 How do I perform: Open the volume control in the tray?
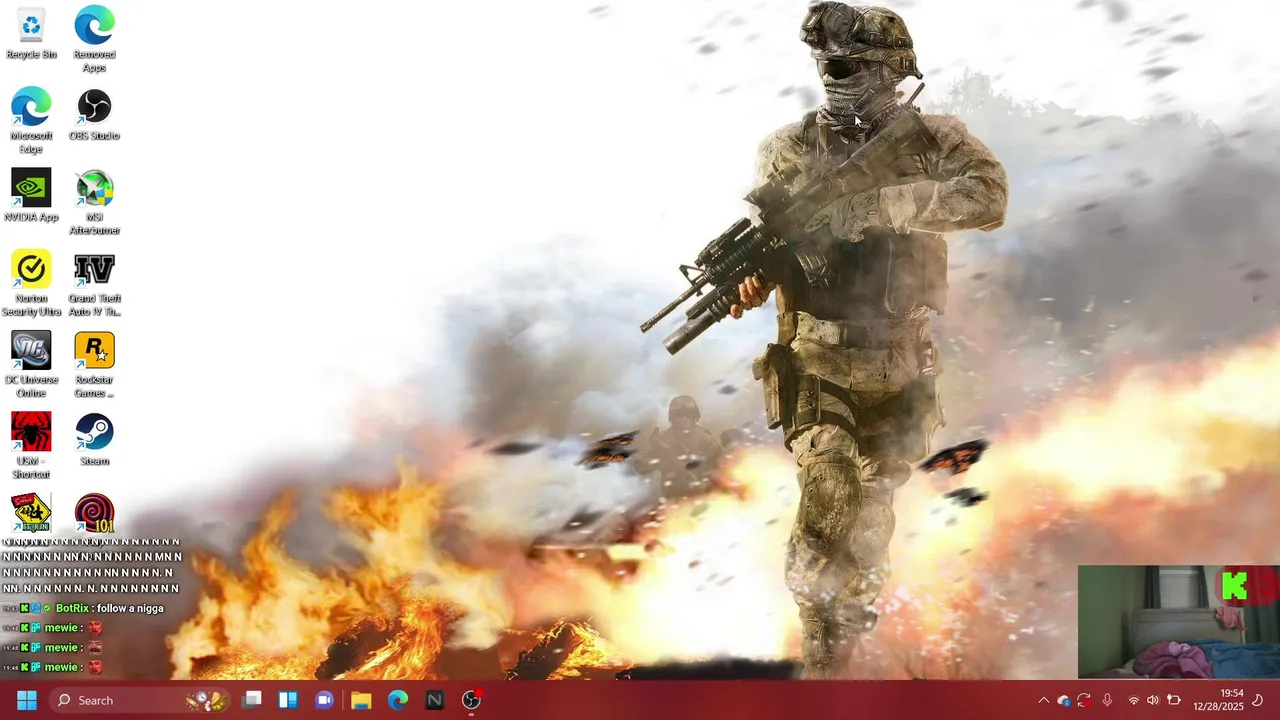1153,700
